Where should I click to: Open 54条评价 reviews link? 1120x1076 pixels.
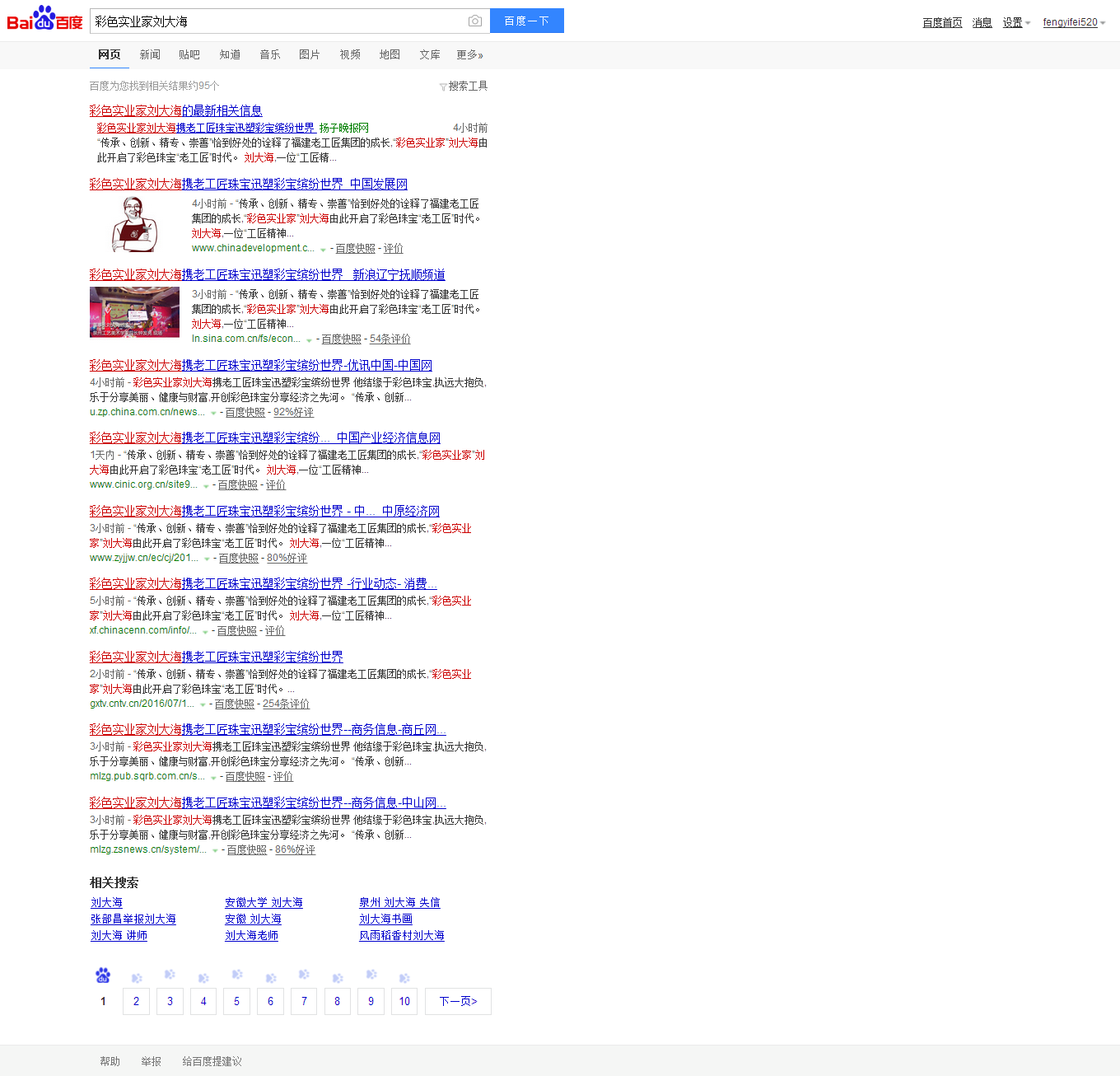(x=390, y=339)
